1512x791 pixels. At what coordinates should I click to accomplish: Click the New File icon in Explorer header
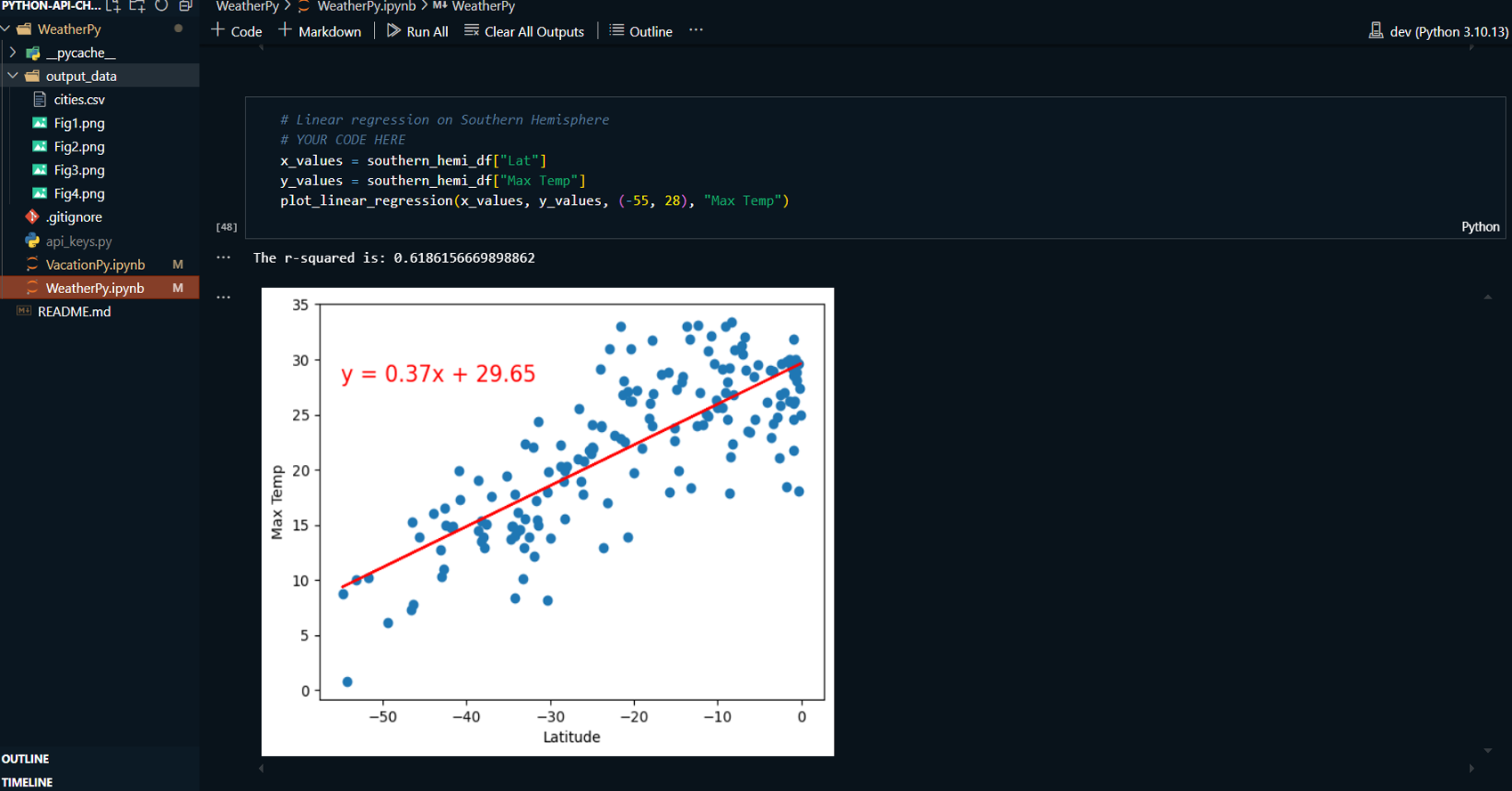(113, 6)
